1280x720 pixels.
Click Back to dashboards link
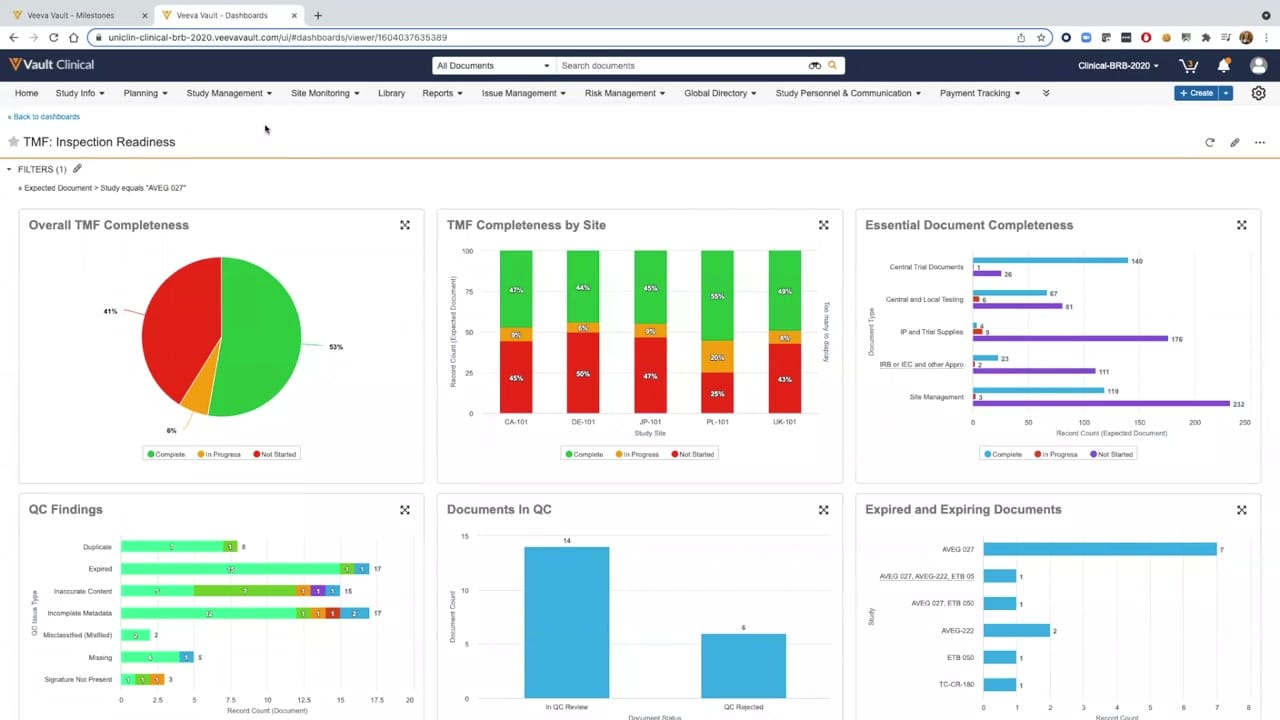[x=44, y=117]
